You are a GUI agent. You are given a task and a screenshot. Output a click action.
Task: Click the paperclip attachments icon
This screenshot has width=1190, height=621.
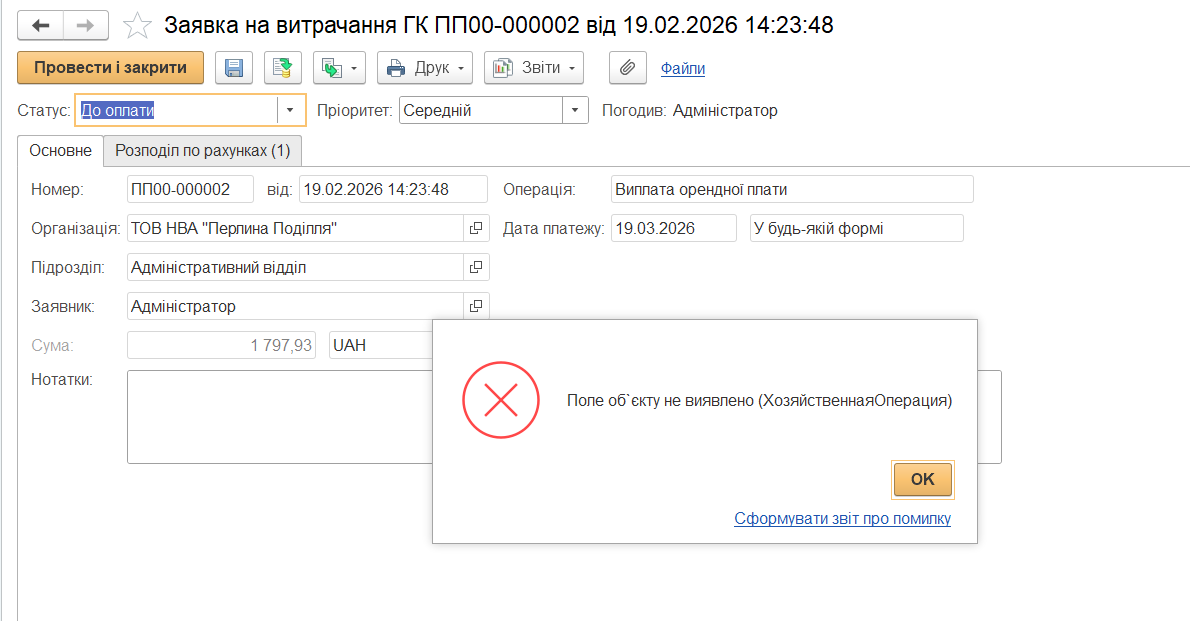pyautogui.click(x=628, y=68)
